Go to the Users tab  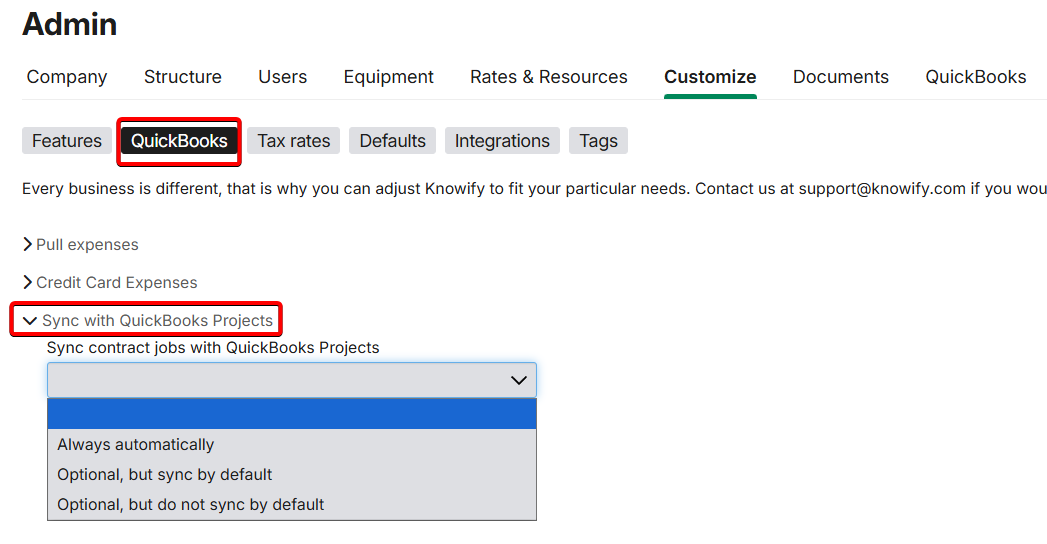point(283,77)
